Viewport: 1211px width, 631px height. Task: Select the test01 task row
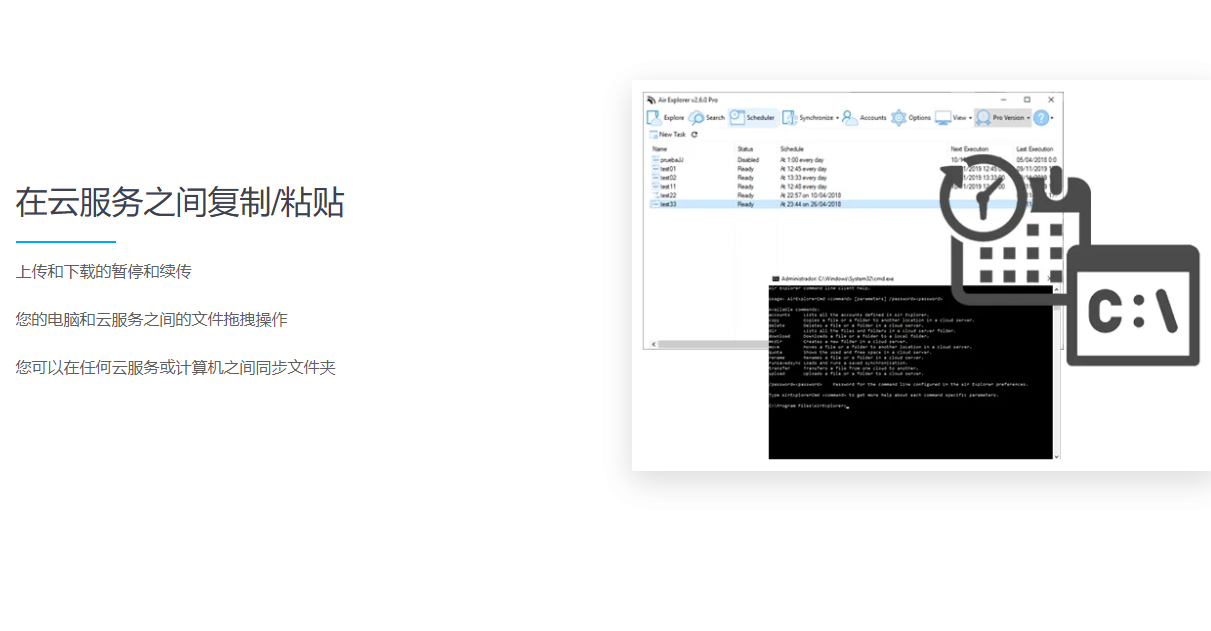coord(854,169)
